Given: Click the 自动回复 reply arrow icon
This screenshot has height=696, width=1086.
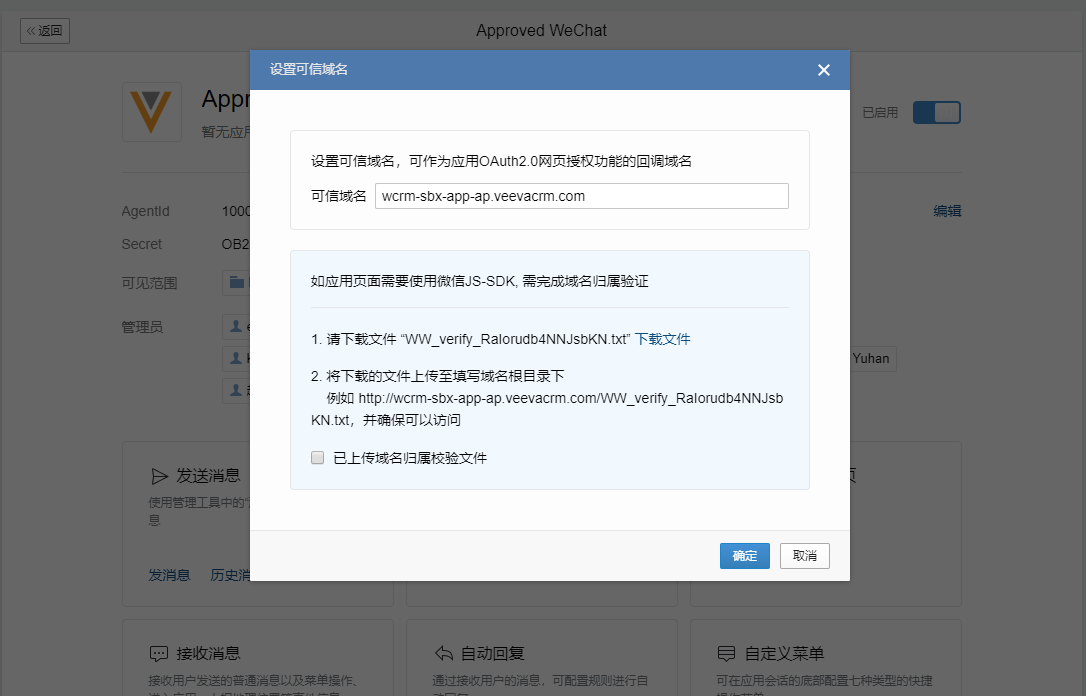Looking at the screenshot, I should [x=444, y=653].
